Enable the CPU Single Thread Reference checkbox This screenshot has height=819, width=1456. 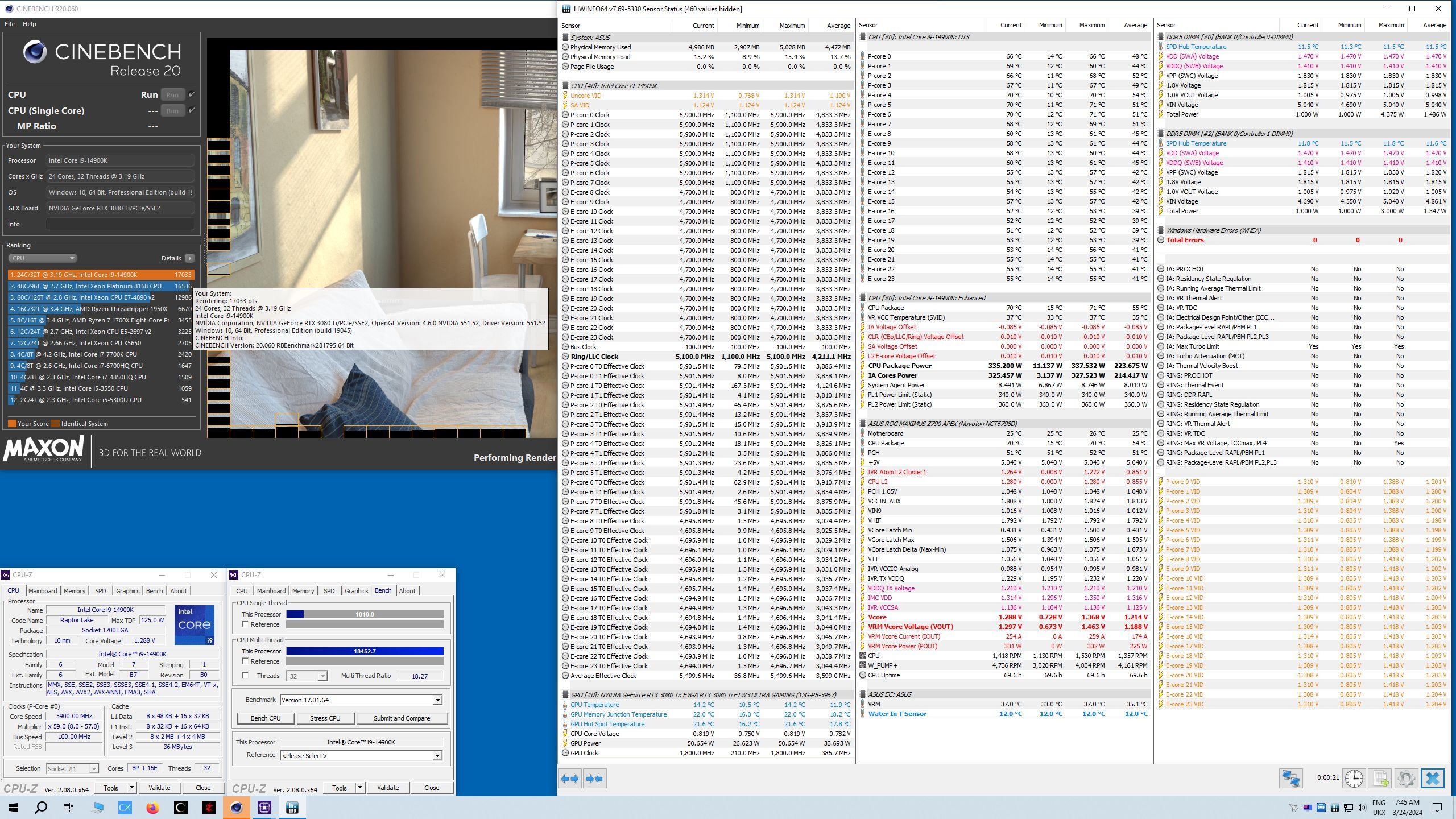tap(246, 624)
